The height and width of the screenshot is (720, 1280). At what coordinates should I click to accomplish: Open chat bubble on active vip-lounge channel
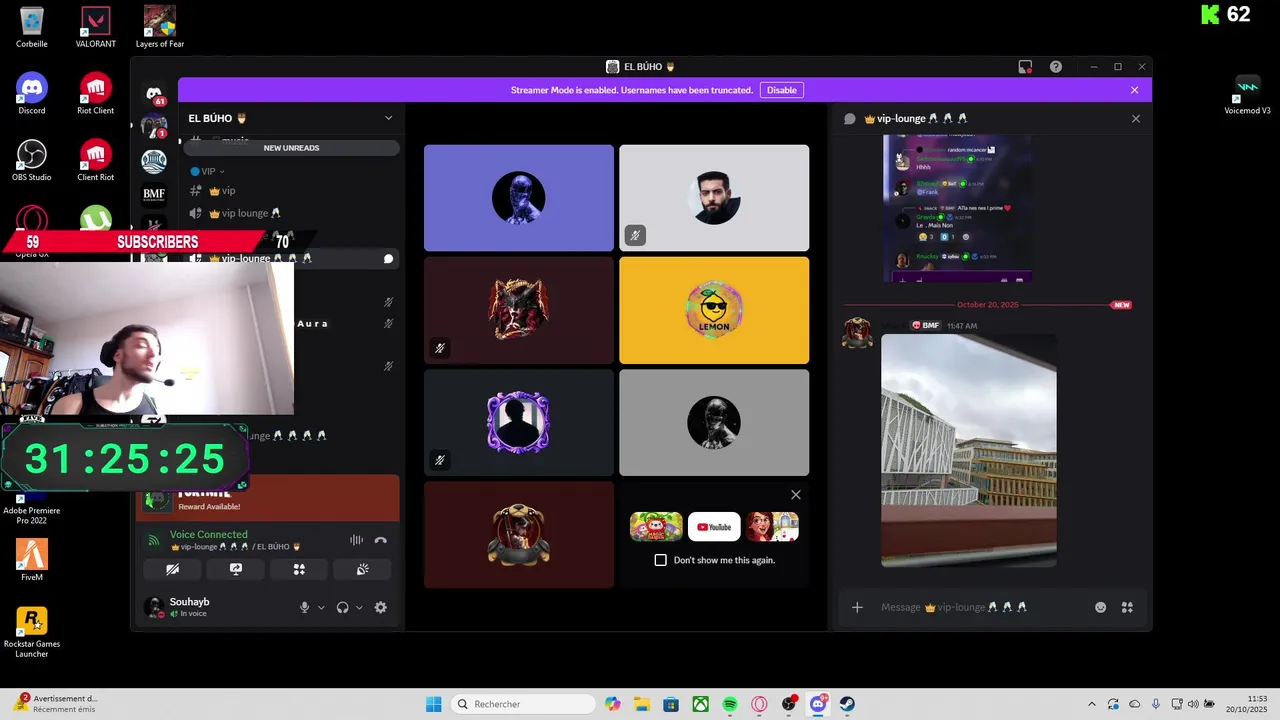(x=388, y=259)
